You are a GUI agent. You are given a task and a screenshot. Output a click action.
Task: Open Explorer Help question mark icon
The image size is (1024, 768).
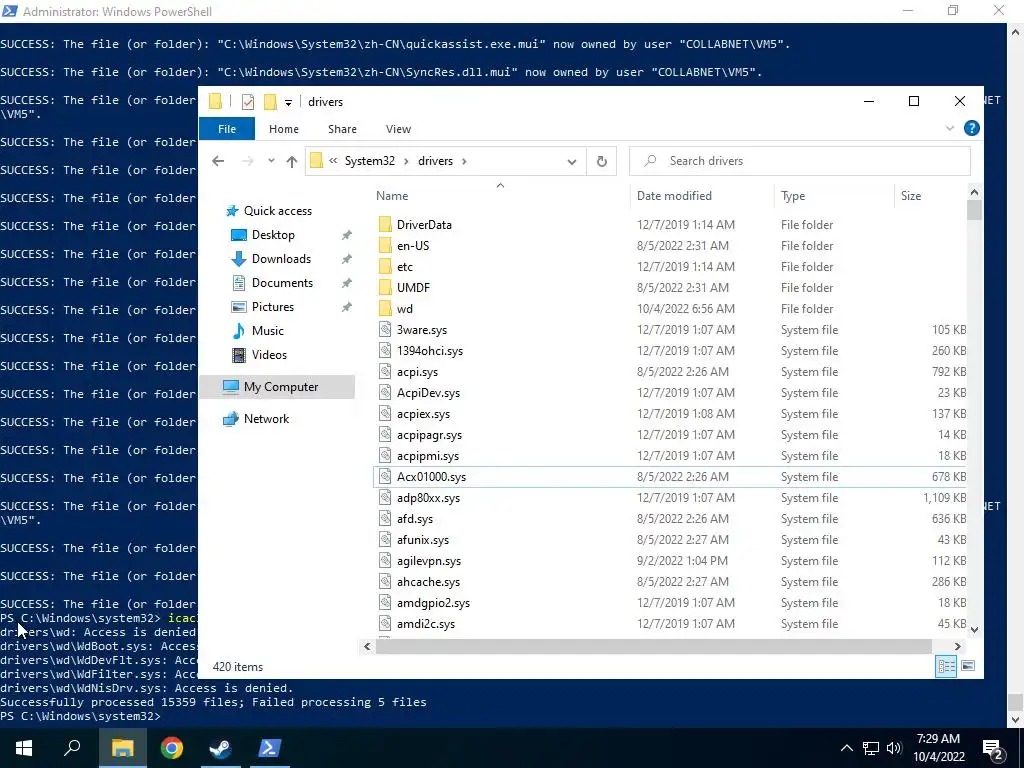[972, 128]
